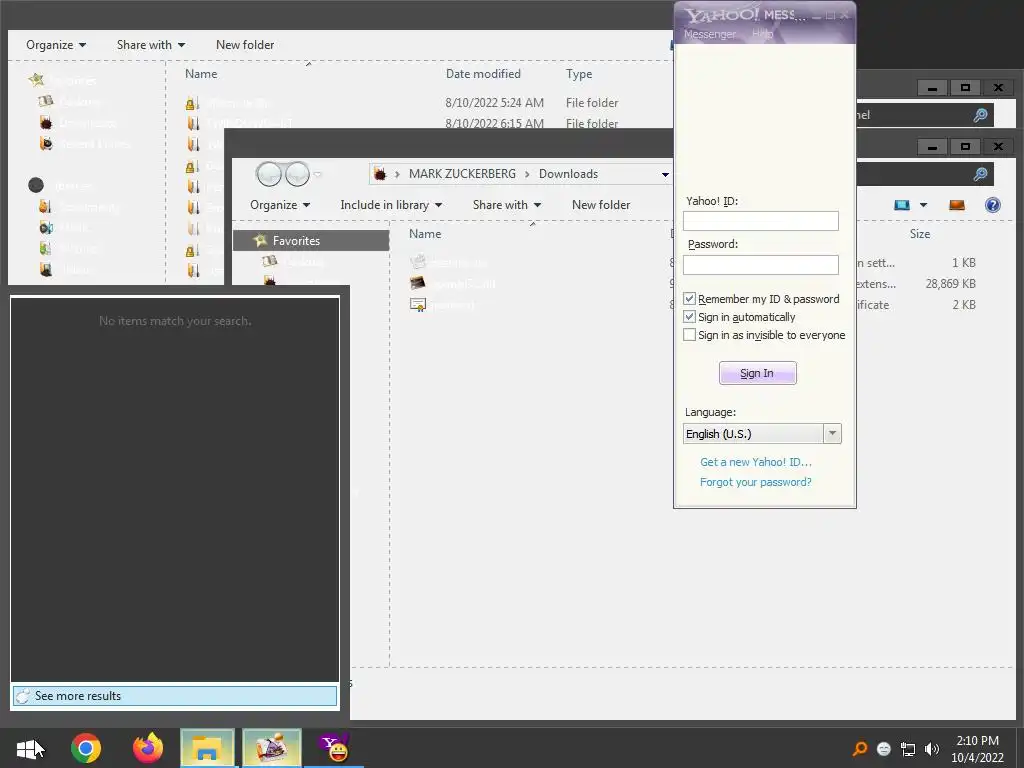Sort by Name column in Downloads window
1024x768 pixels.
point(425,234)
